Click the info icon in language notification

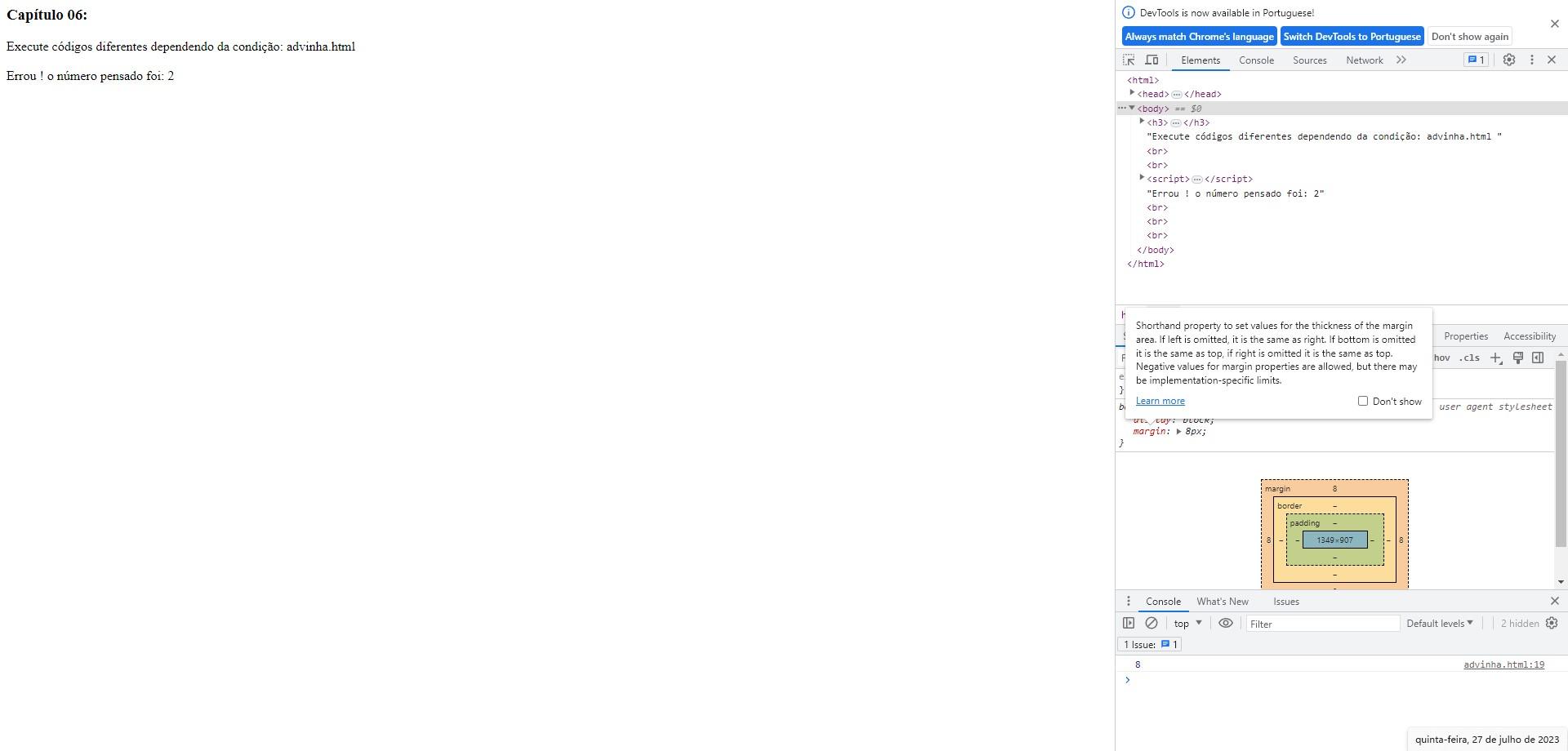click(x=1129, y=13)
